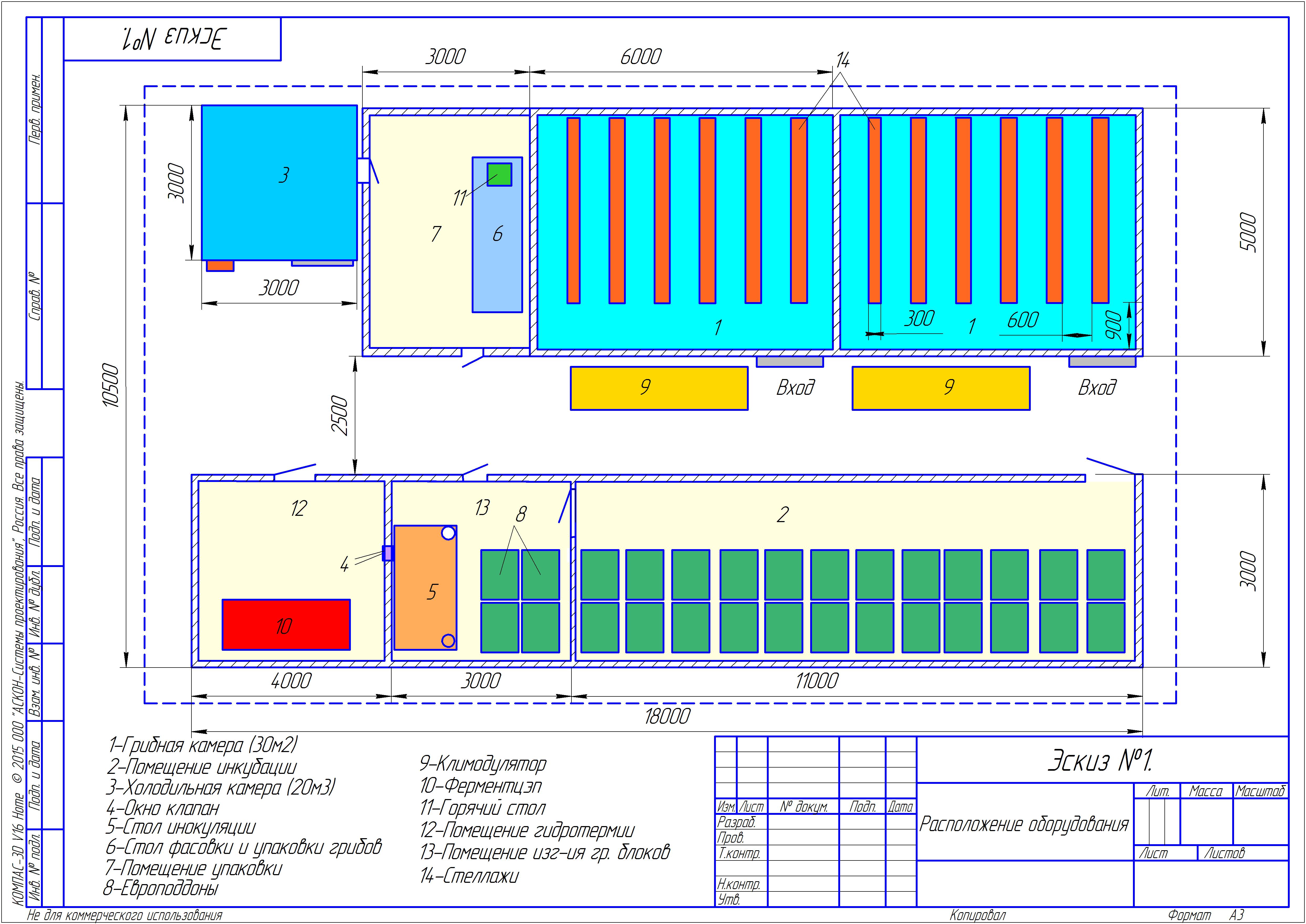
Task: Select legend entry '7–Помещение упаковки'
Action: pos(193,868)
